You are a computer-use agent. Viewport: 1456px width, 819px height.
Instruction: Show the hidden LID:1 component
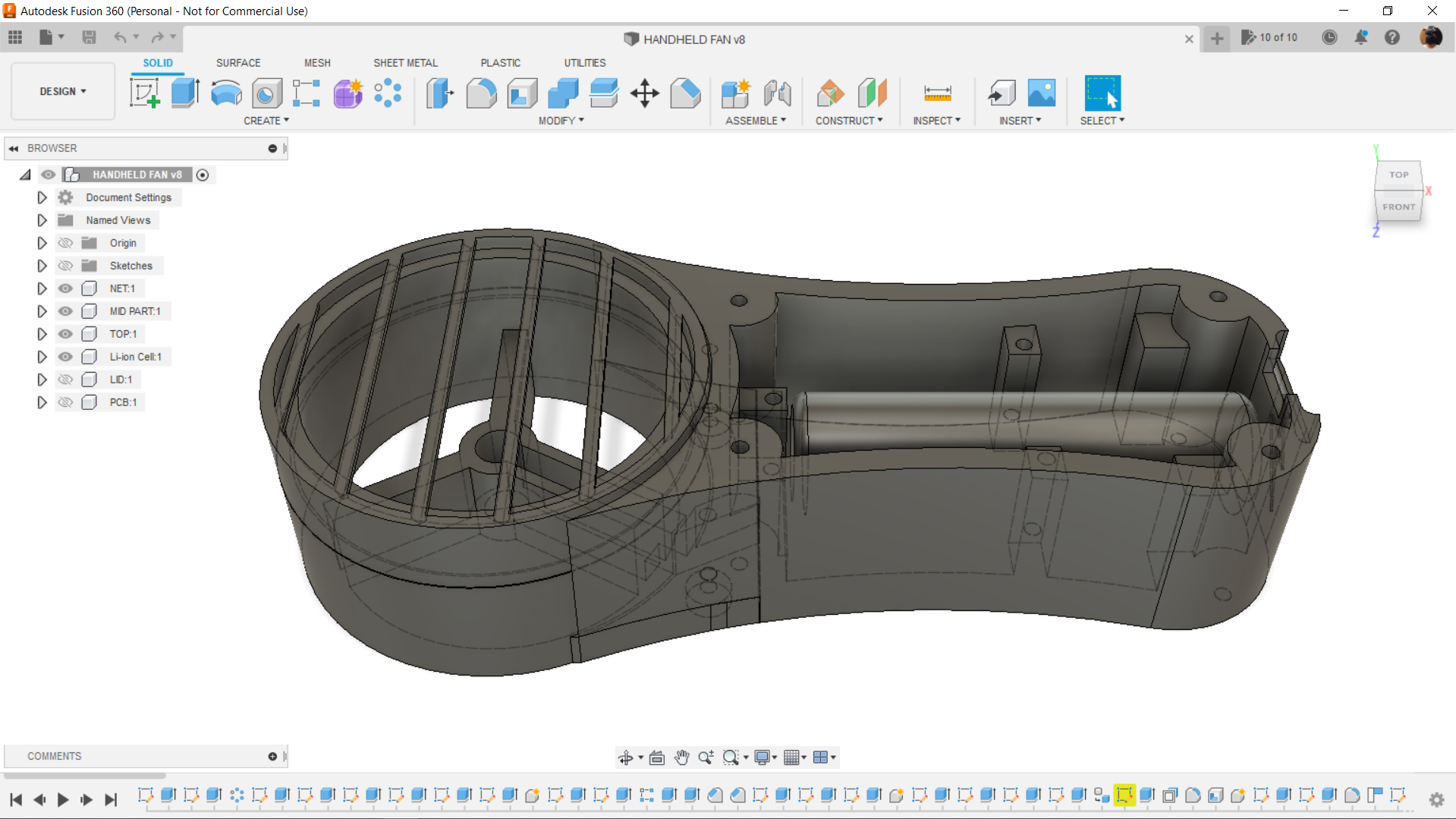[x=66, y=380]
